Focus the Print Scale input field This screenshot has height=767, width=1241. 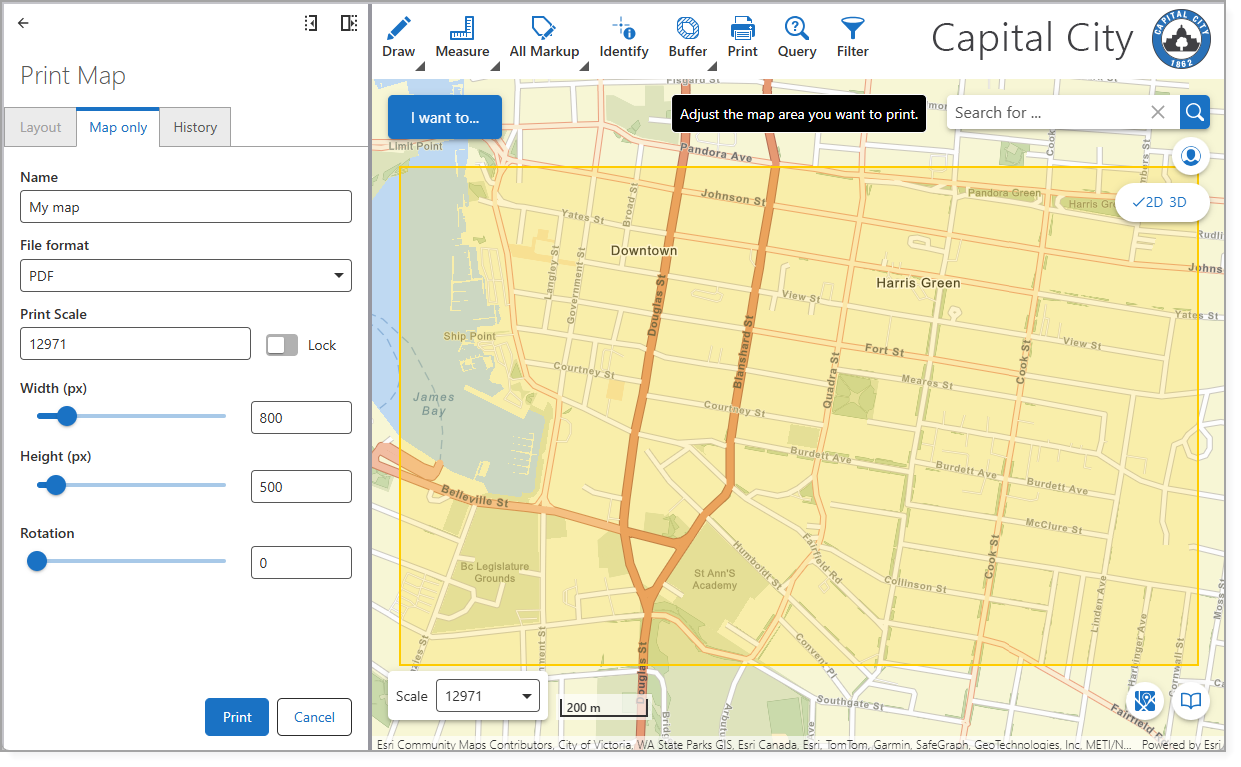[135, 343]
